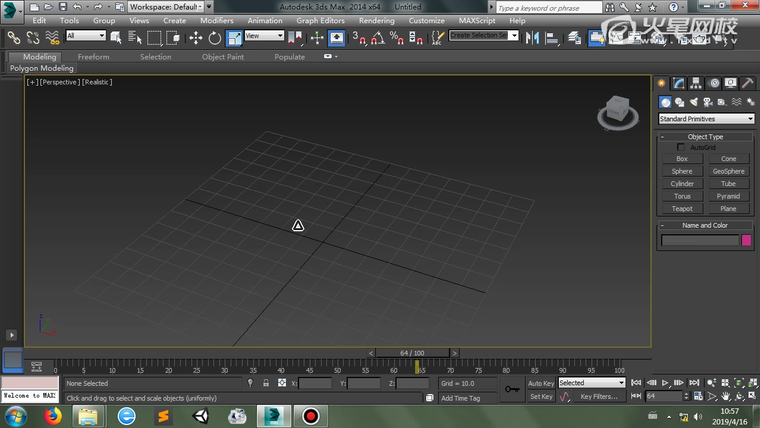Click the Utilities hammer icon

click(x=747, y=83)
